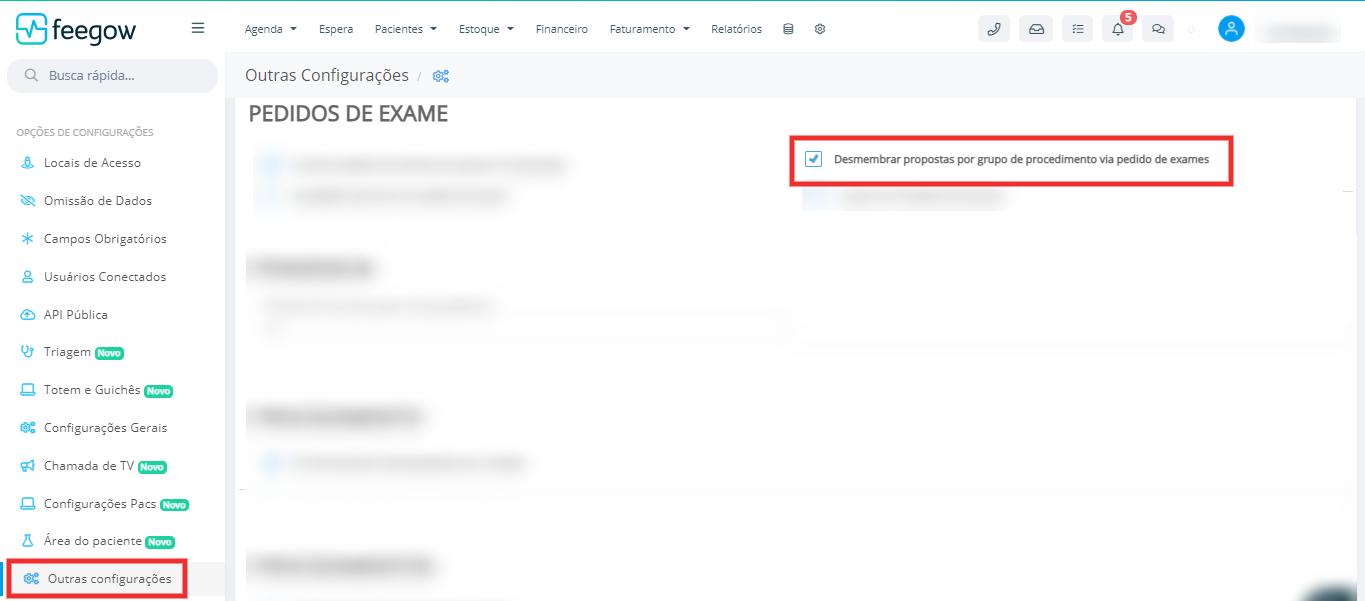Open the settings gear in top navigation
Screen dimensions: 1365x601
tap(820, 29)
